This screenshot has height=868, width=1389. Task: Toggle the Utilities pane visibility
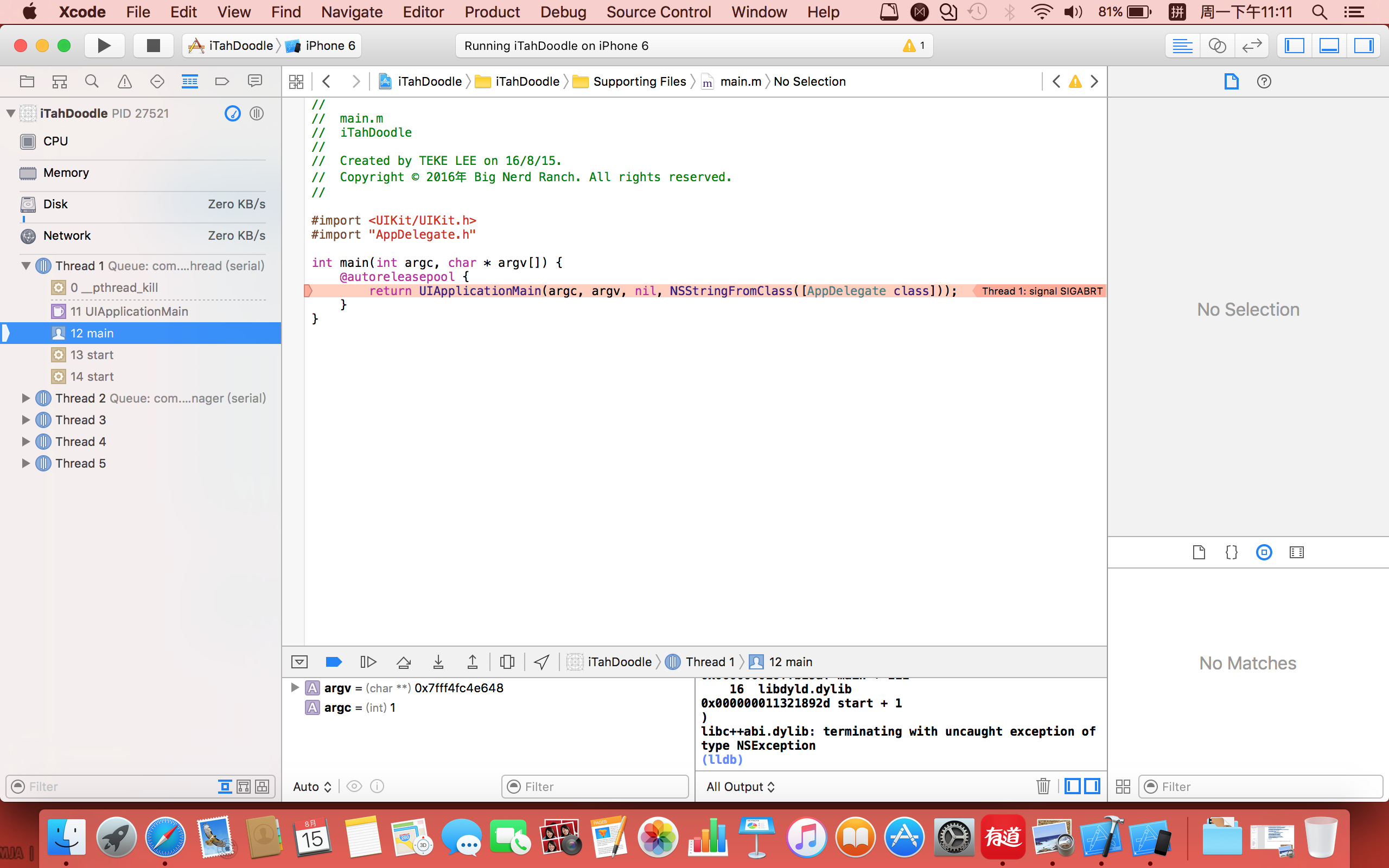[x=1363, y=46]
